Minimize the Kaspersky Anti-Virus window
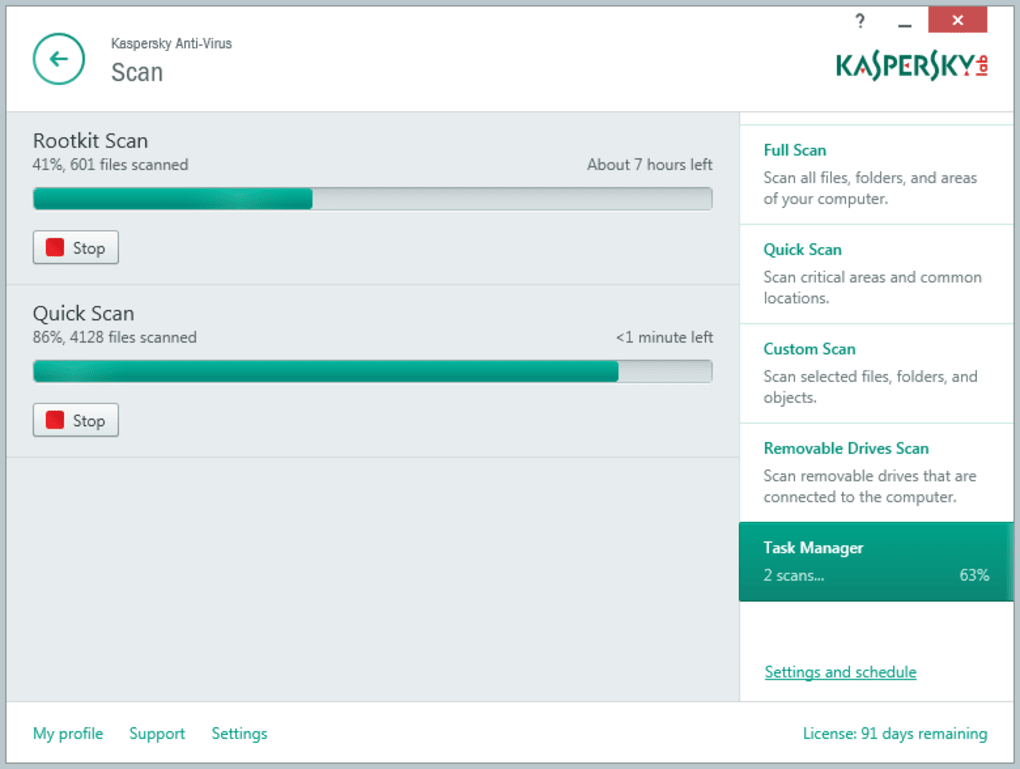This screenshot has width=1020, height=769. (x=905, y=22)
